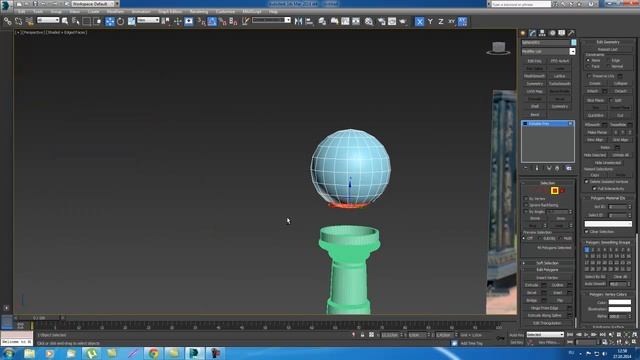Activate the Select and Move tool
Image resolution: width=640 pixels, height=360 pixels.
tap(110, 22)
